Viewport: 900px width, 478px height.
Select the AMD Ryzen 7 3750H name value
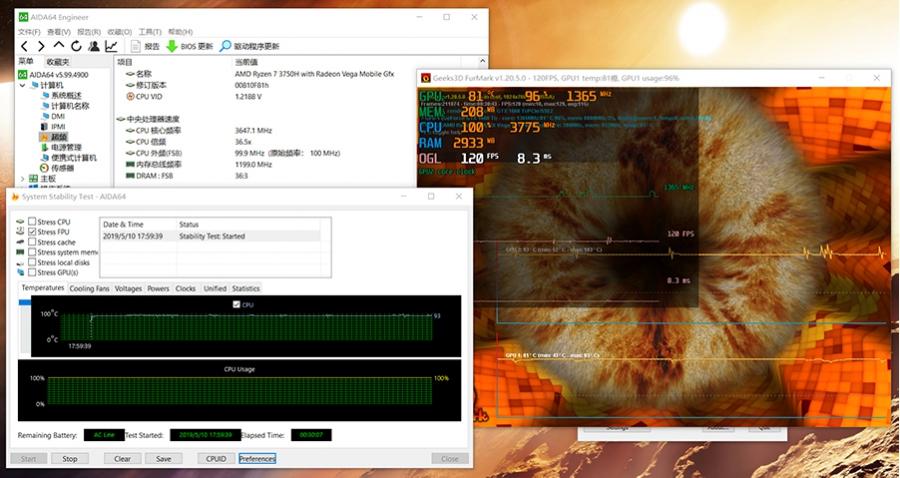[314, 75]
